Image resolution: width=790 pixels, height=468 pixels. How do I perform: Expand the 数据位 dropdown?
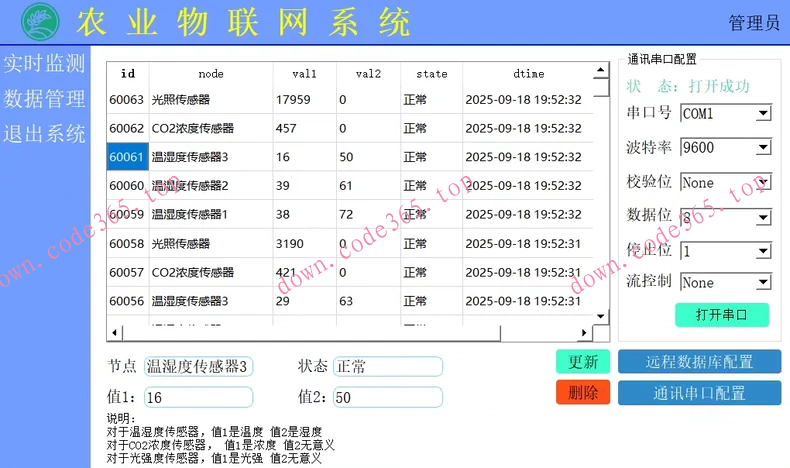pyautogui.click(x=726, y=217)
